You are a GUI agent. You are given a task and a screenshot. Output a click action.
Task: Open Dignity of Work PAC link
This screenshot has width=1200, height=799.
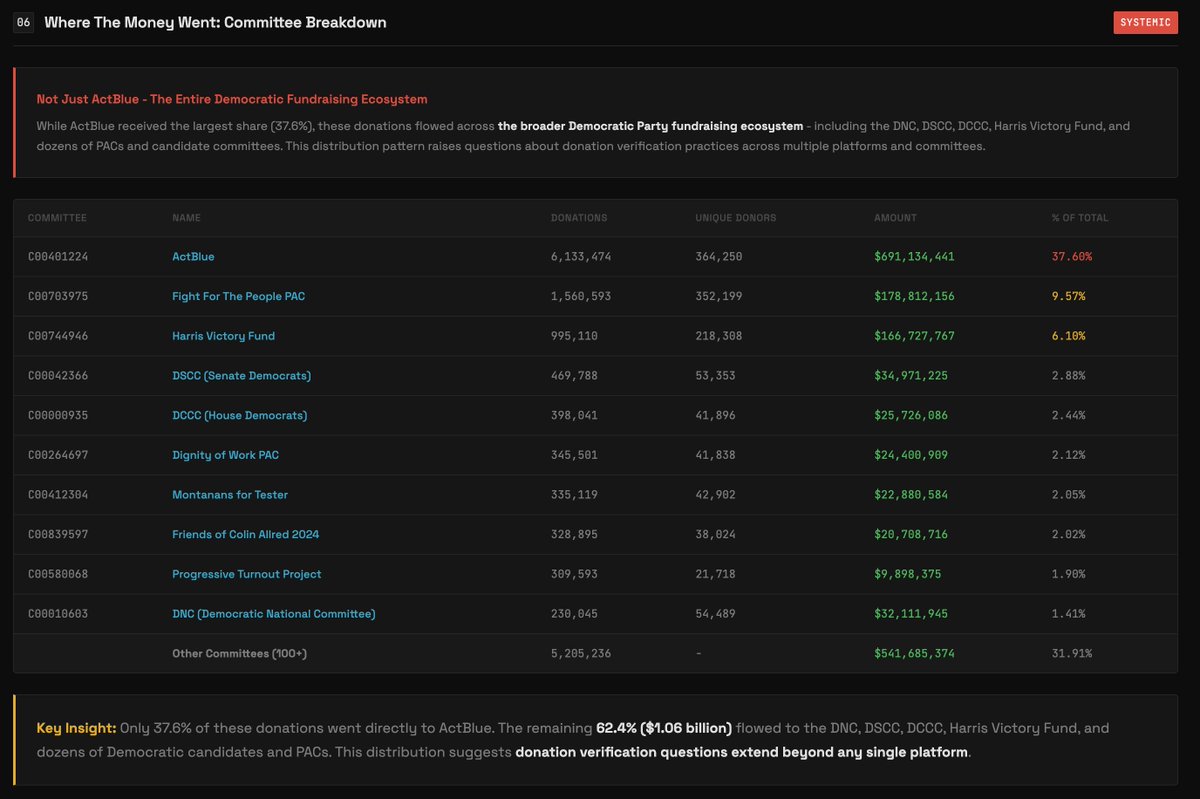[225, 455]
